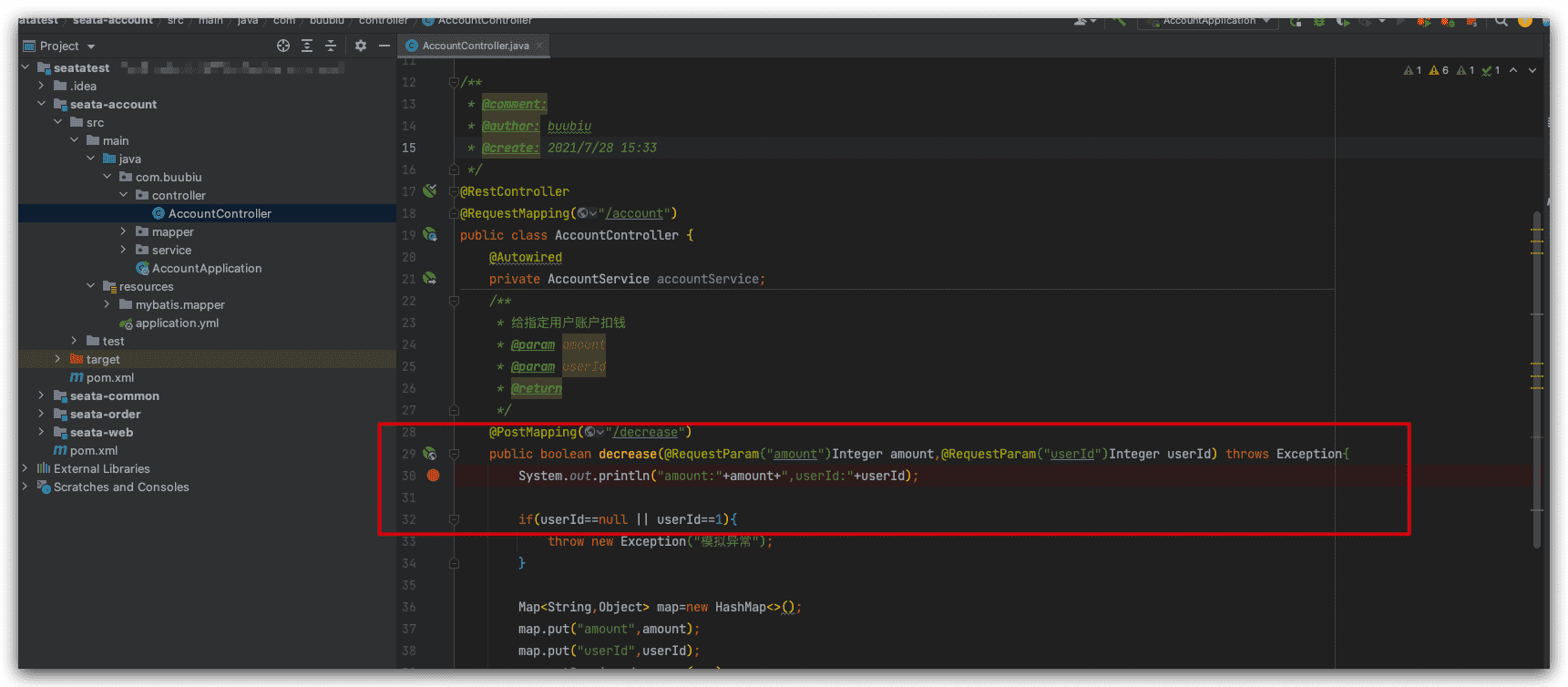
Task: Open Project panel settings gear
Action: [x=361, y=46]
